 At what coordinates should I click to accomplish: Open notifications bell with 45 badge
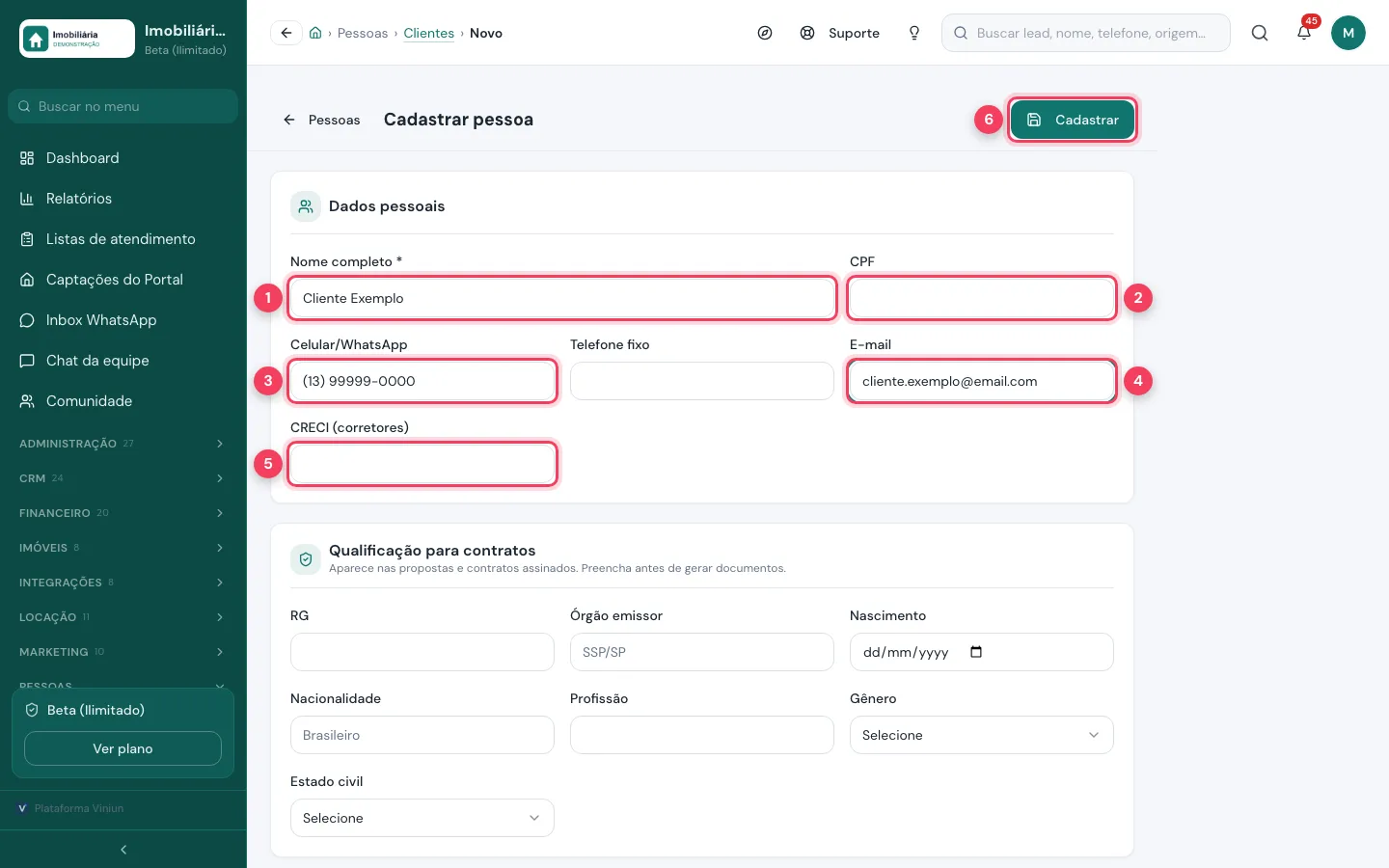click(x=1304, y=33)
